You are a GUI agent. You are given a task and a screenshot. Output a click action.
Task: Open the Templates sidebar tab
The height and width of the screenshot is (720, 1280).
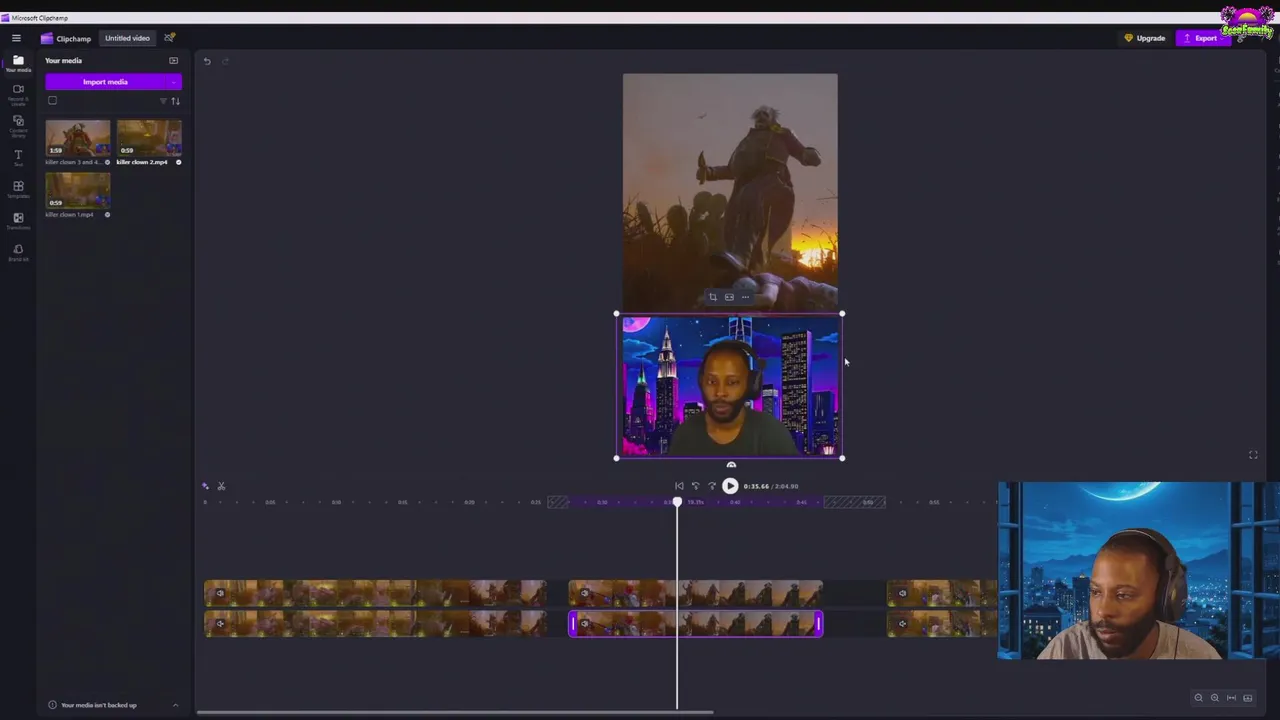point(18,189)
